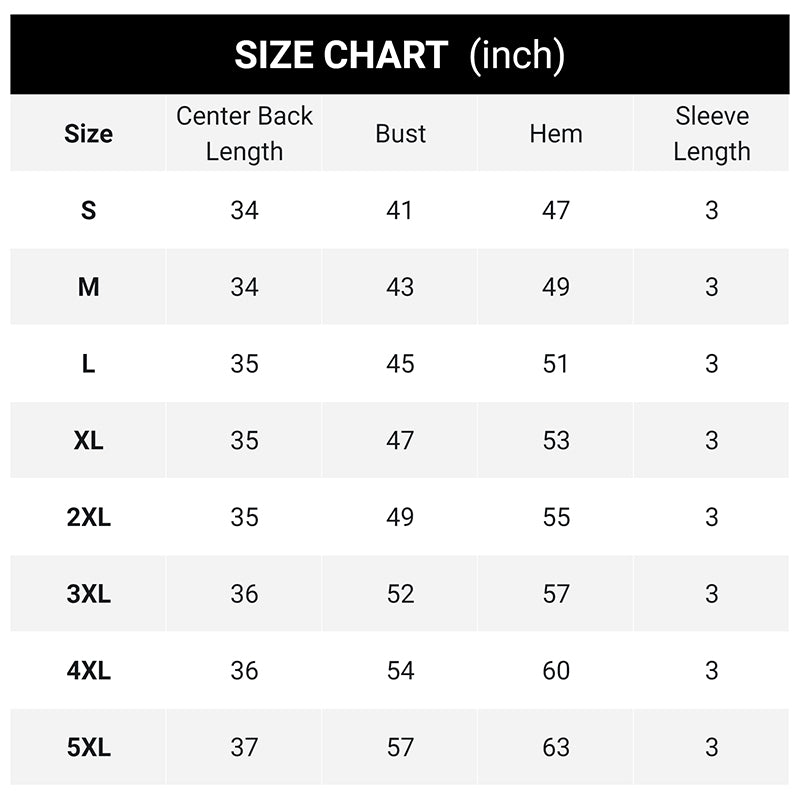Click the center back length 37 for 5XL
Viewport: 800px width, 800px height.
(244, 747)
